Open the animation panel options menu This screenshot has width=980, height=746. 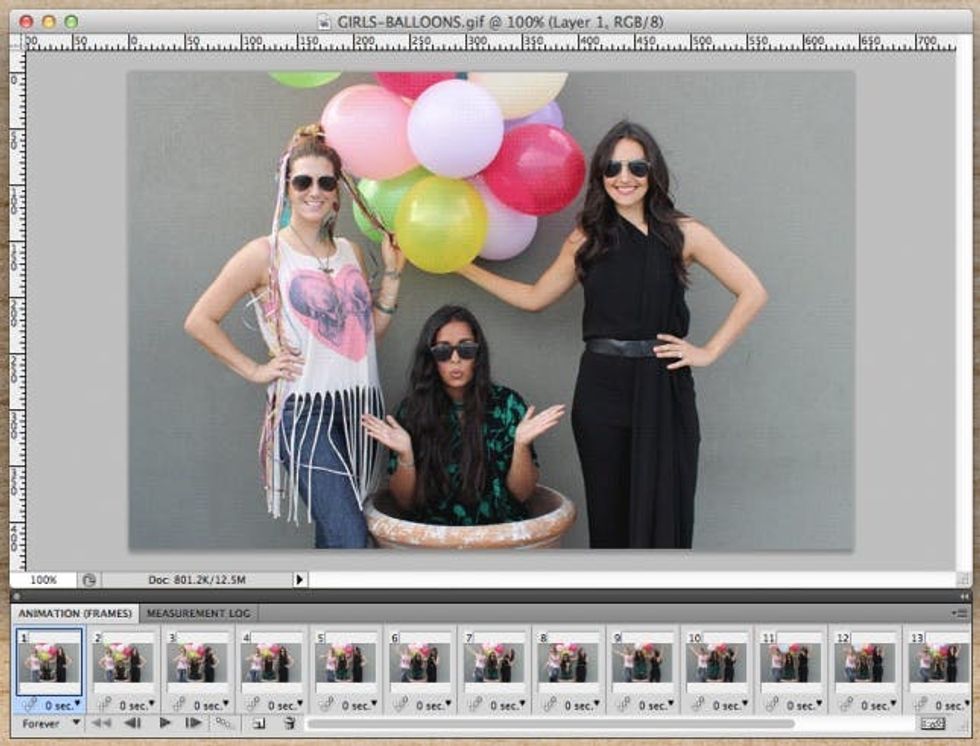[960, 612]
